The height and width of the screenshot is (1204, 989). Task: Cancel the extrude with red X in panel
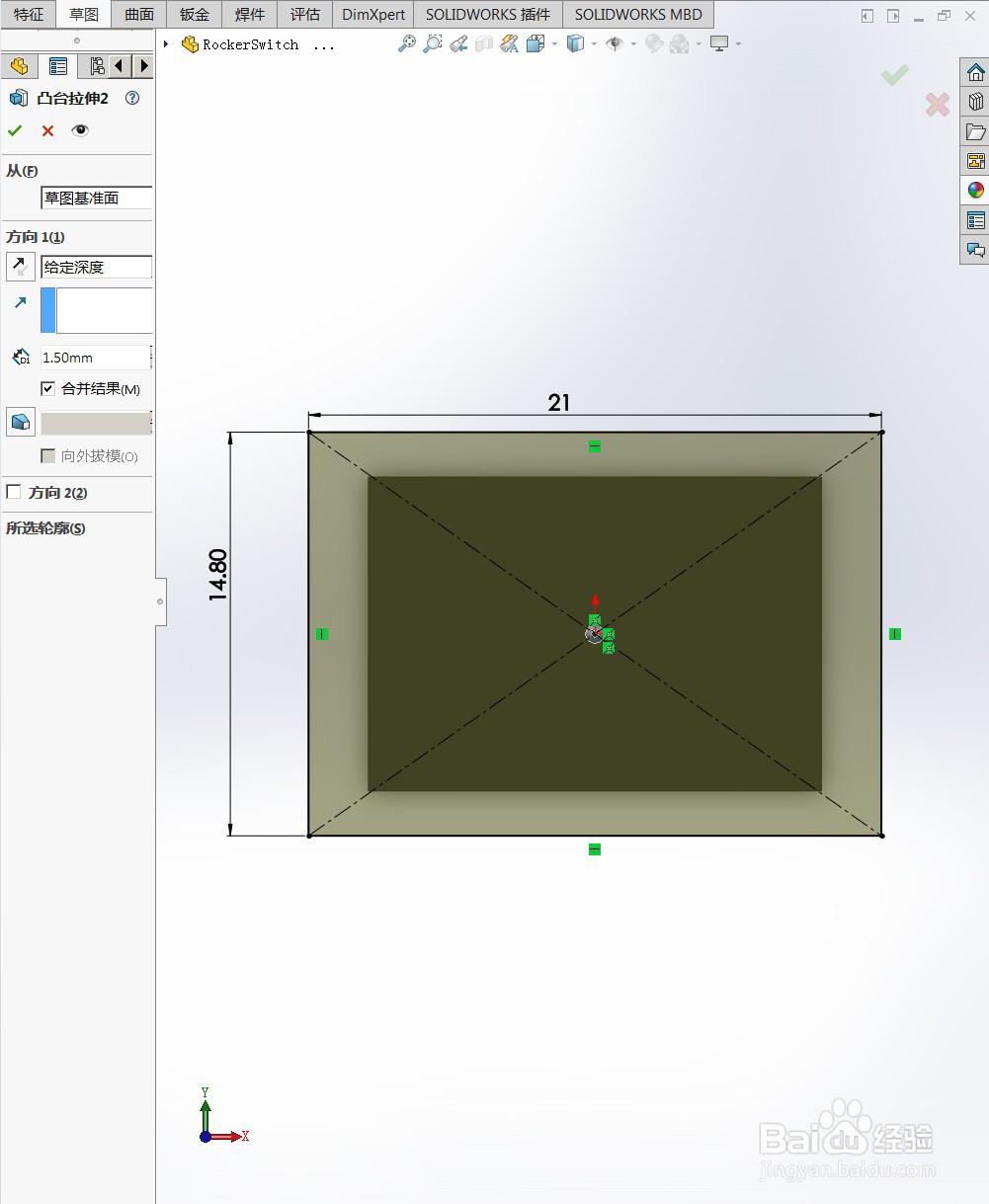point(47,130)
